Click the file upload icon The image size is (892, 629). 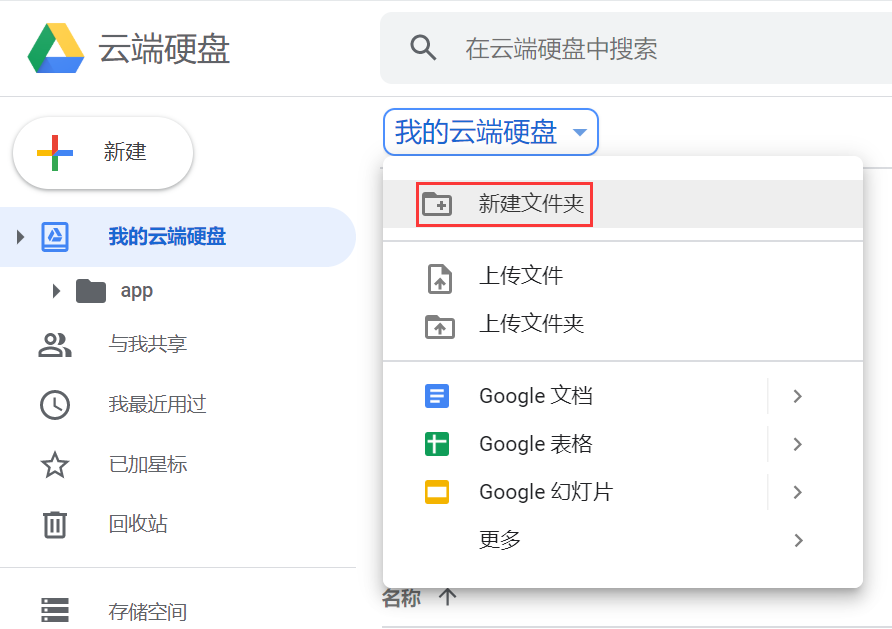coord(440,279)
